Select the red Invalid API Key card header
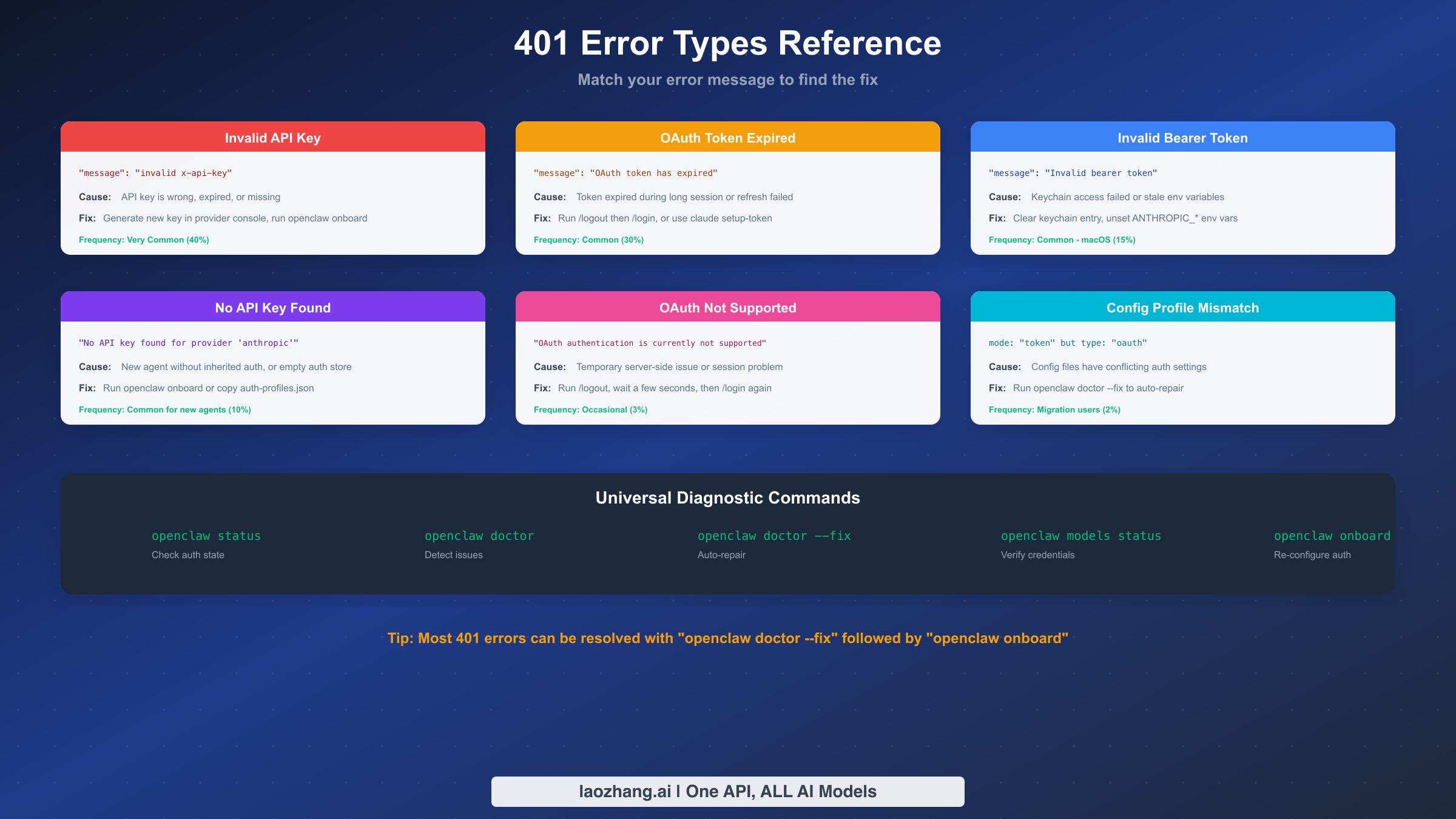1456x819 pixels. (x=272, y=137)
